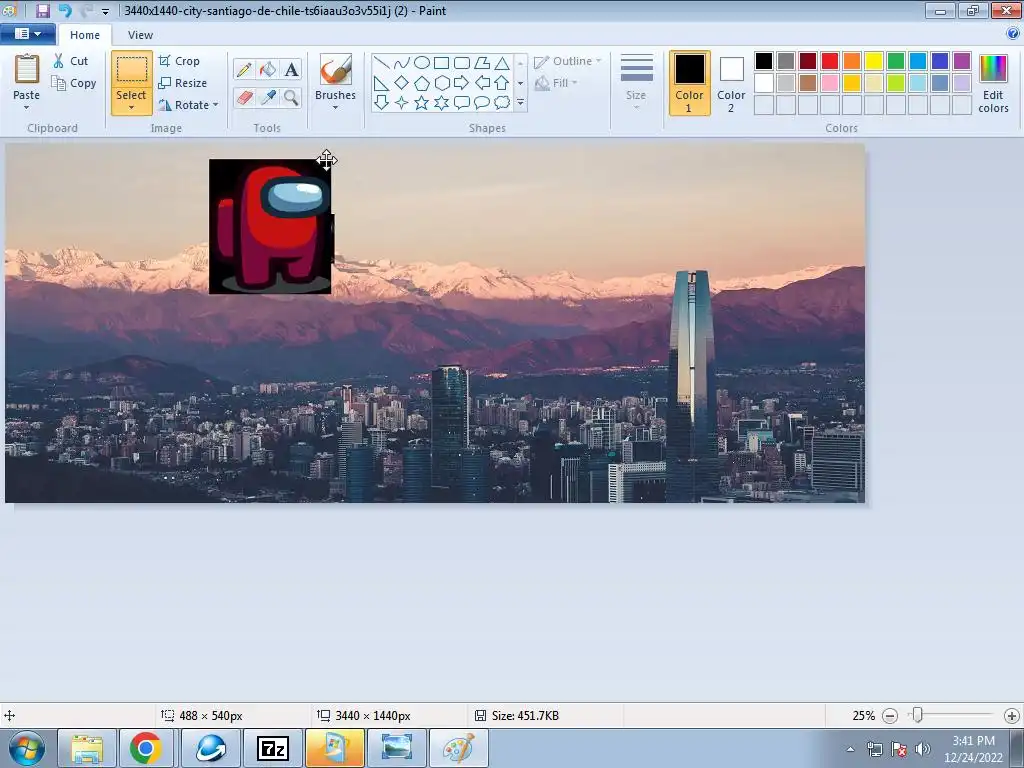The width and height of the screenshot is (1024, 768).
Task: Click the Copy button
Action: [x=74, y=83]
